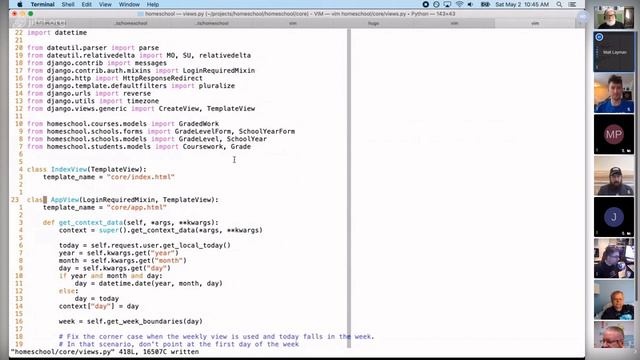
Task: Open the Window menu
Action: point(129,4)
